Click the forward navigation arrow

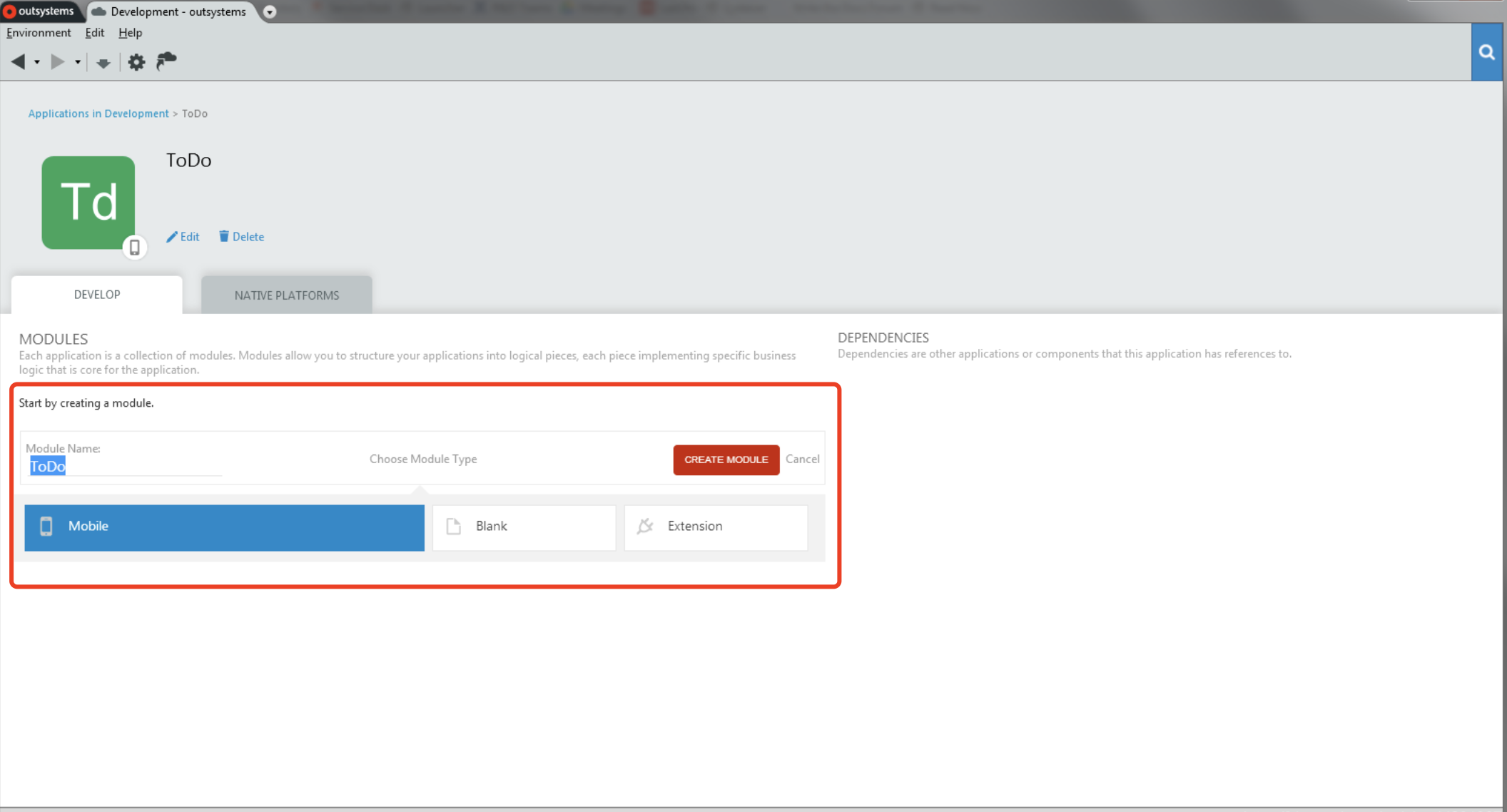[57, 62]
